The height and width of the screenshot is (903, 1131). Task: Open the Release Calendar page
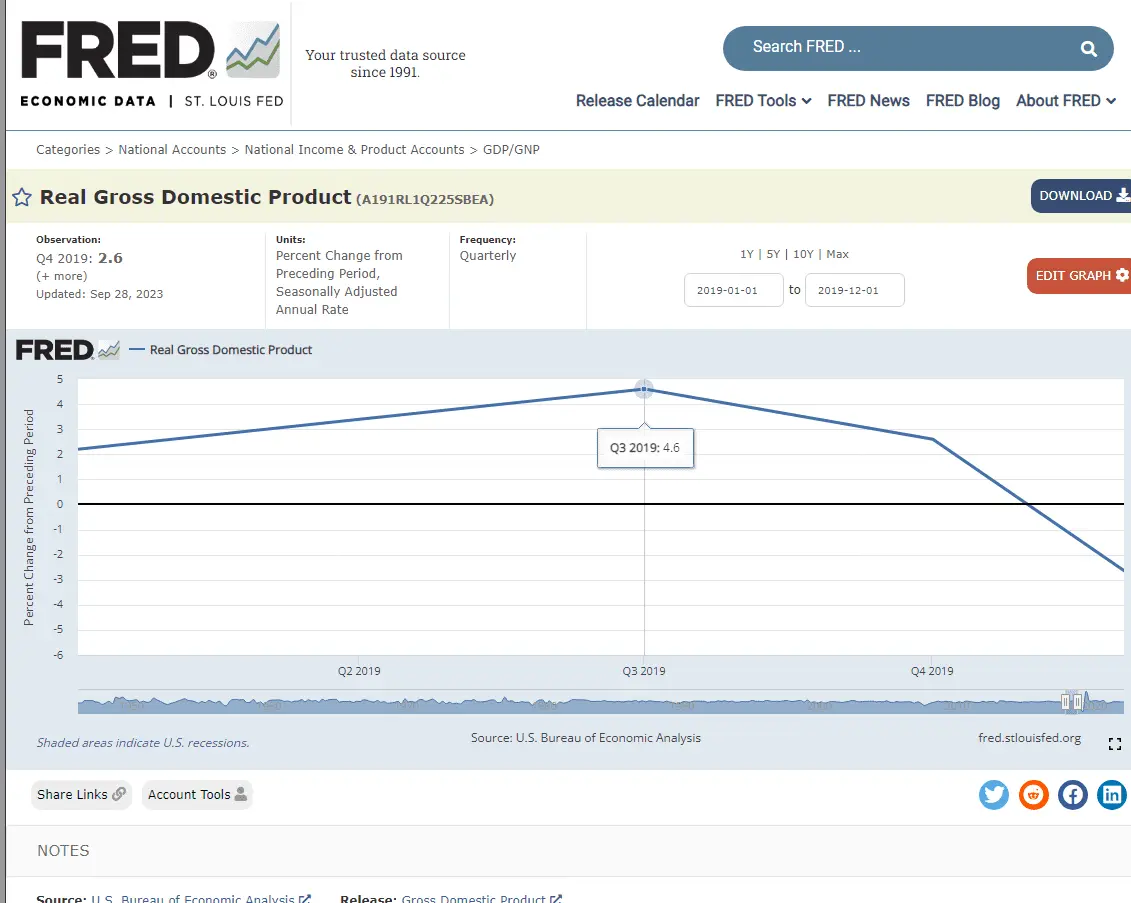click(637, 101)
